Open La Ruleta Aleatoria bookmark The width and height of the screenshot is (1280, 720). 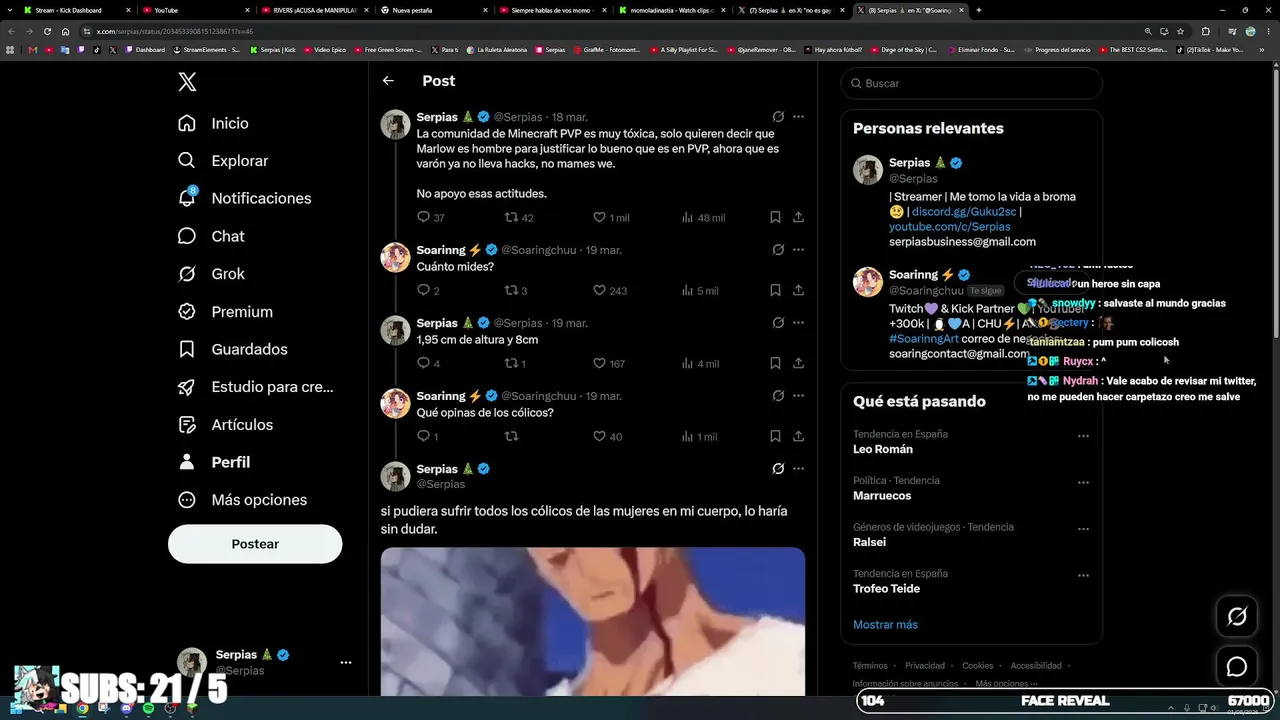496,49
